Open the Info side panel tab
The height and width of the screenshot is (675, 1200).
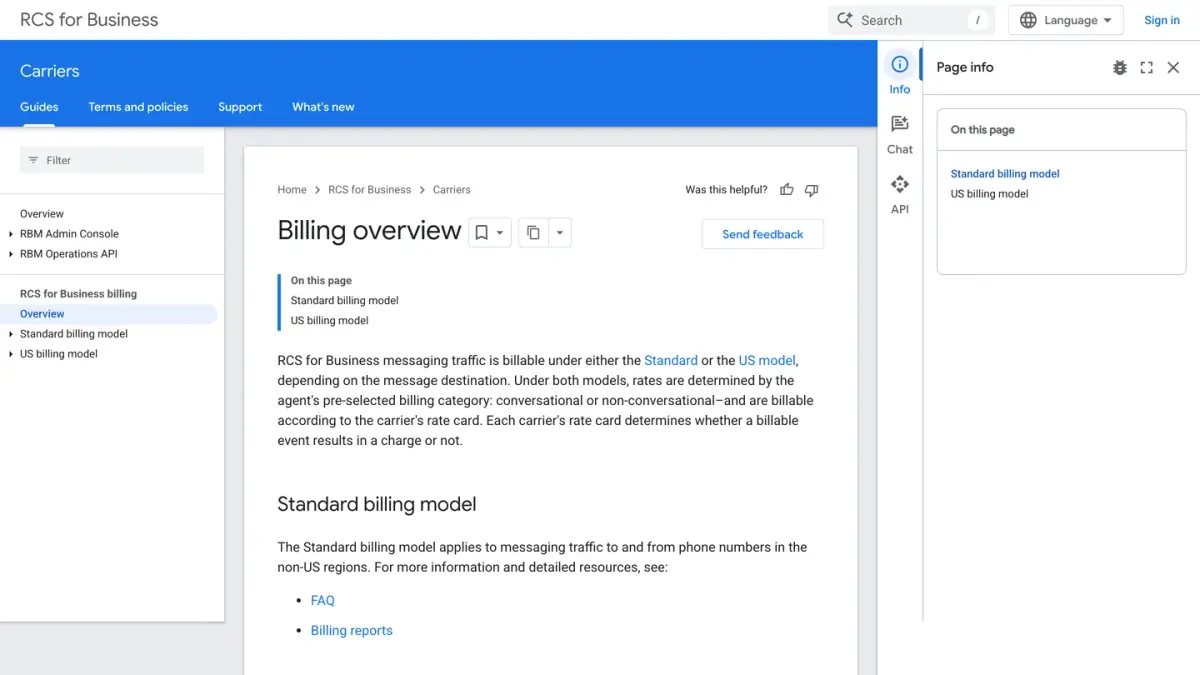tap(900, 75)
